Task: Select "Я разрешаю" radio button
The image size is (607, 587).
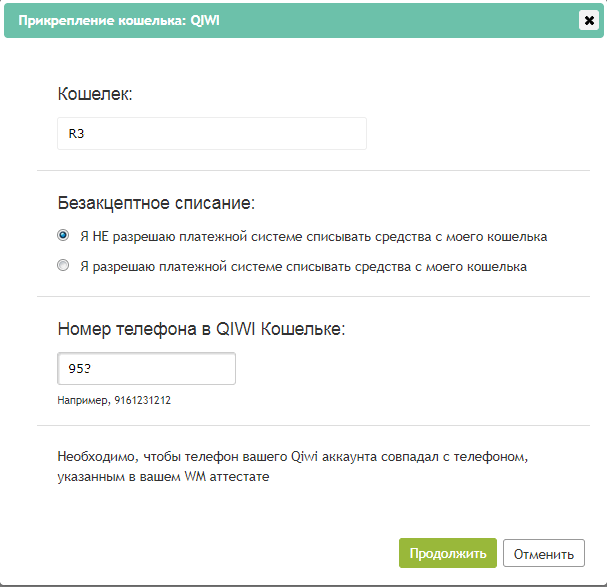Action: [x=63, y=265]
